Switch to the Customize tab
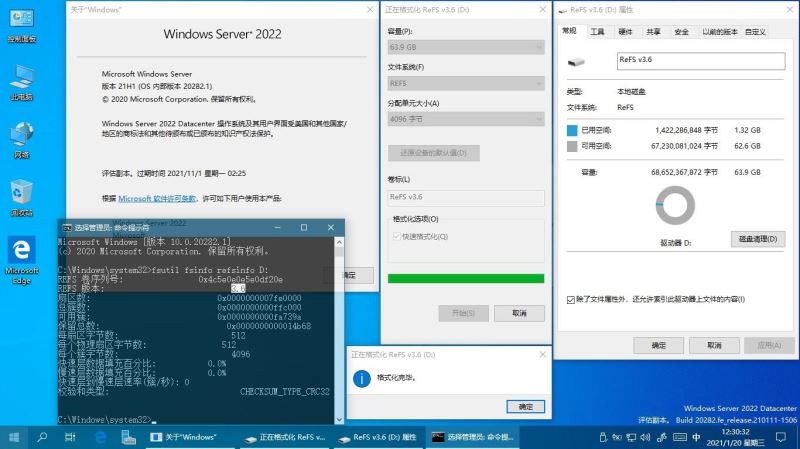800x449 pixels. (x=755, y=32)
